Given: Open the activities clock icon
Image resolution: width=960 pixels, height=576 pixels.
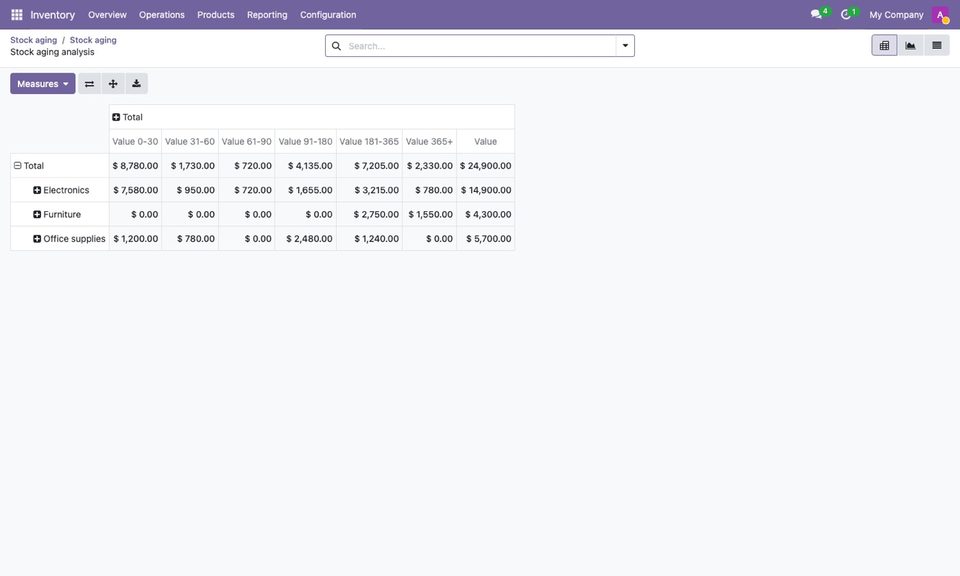Looking at the screenshot, I should coord(846,14).
